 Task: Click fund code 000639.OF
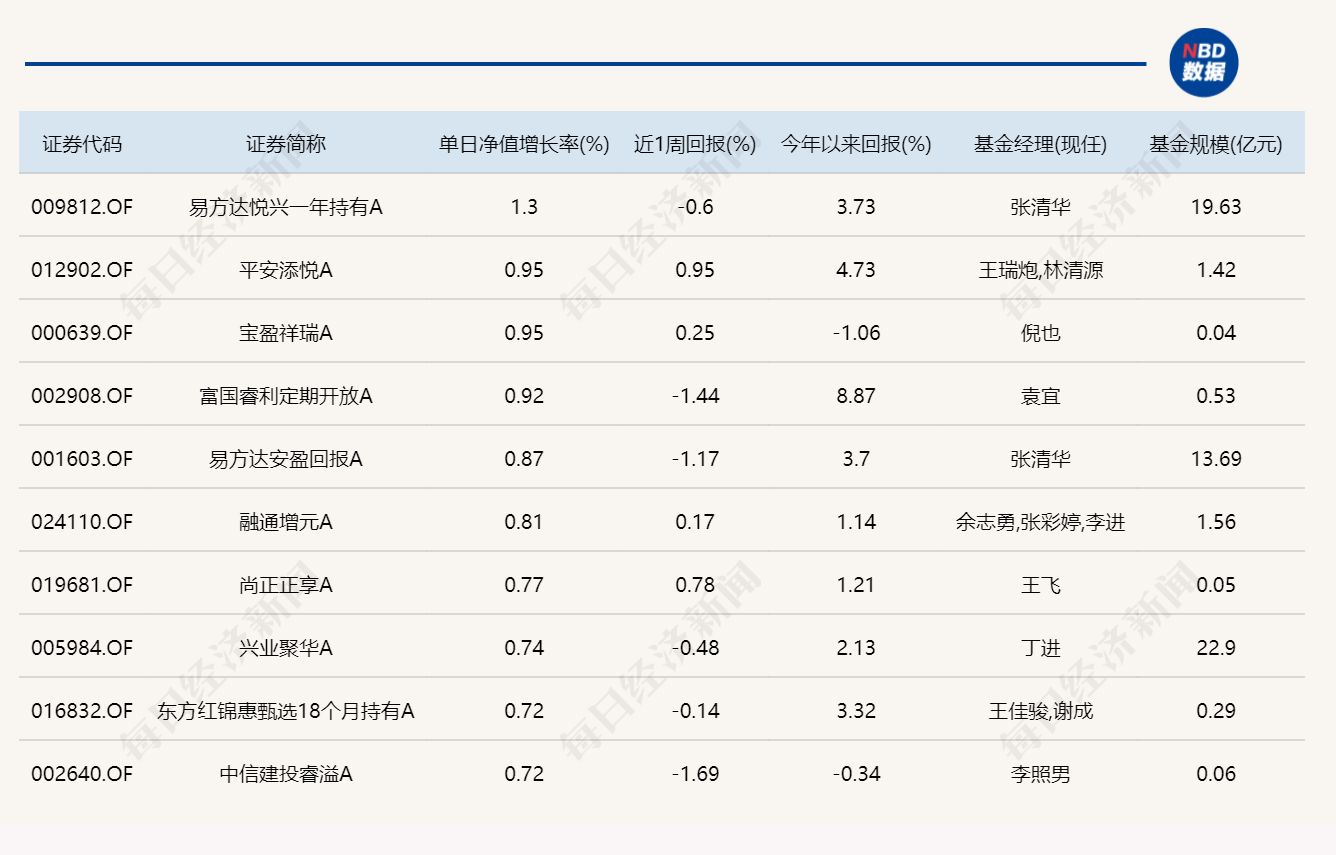82,333
